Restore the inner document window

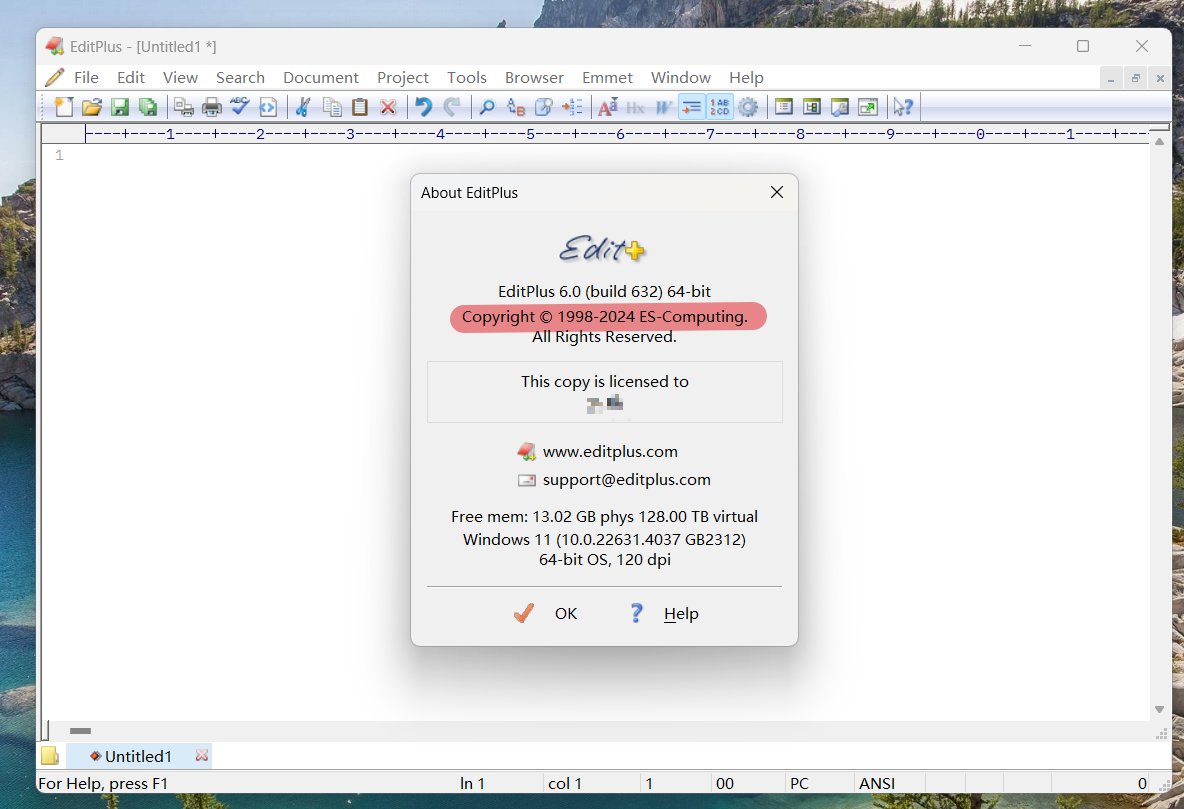[1135, 78]
